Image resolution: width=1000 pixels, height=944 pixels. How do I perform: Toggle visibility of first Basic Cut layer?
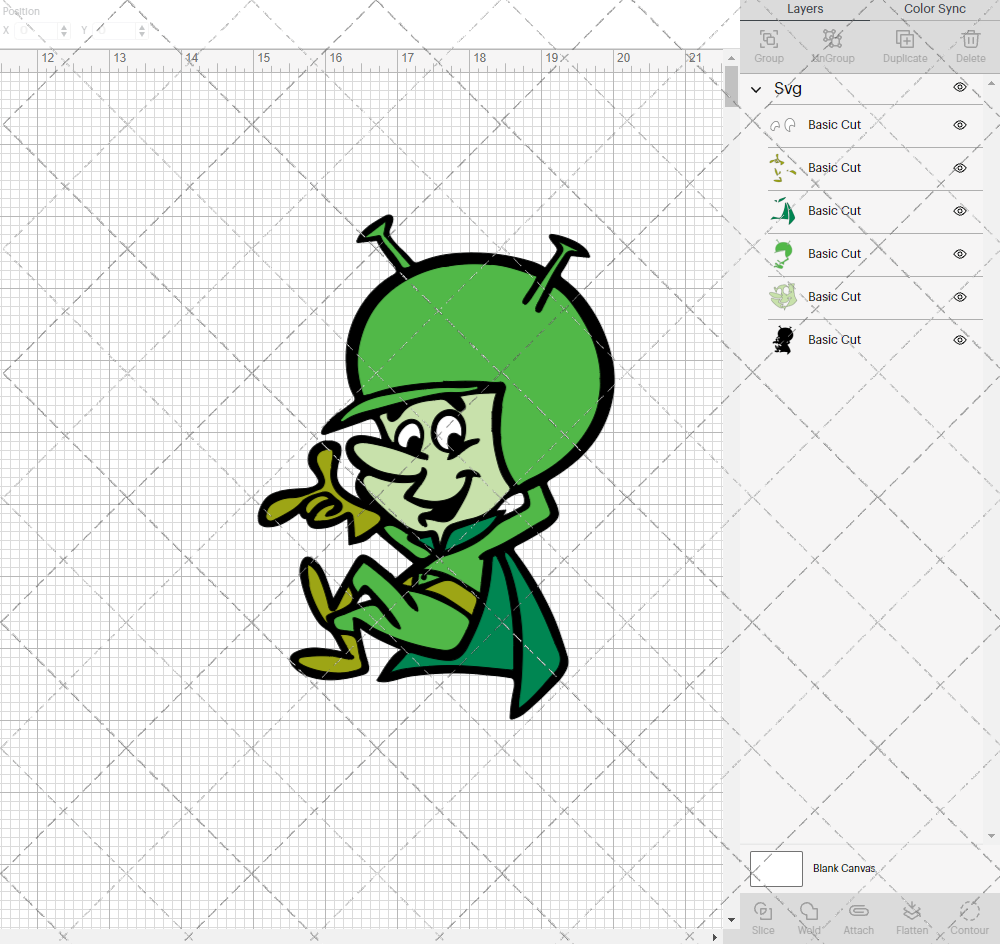(x=960, y=125)
